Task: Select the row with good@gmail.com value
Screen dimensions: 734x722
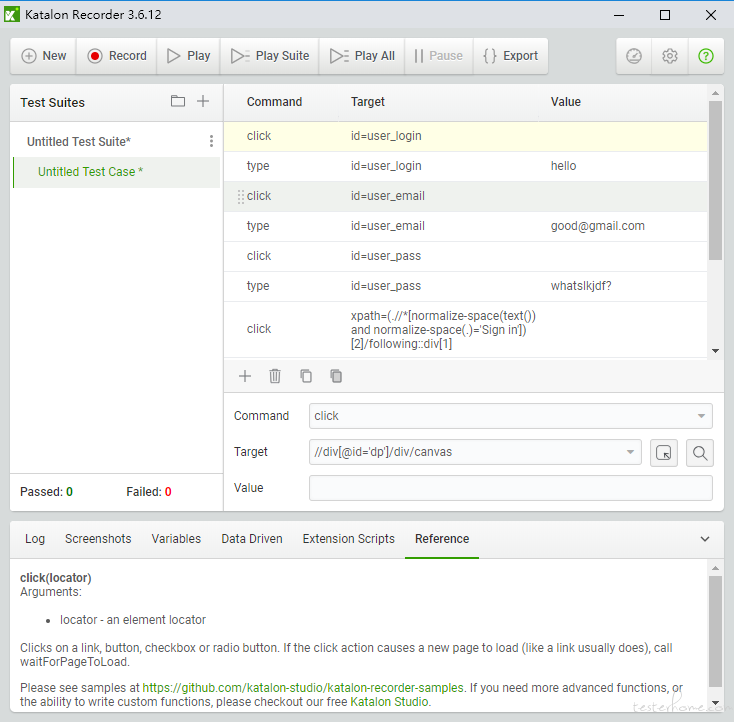Action: coord(466,226)
